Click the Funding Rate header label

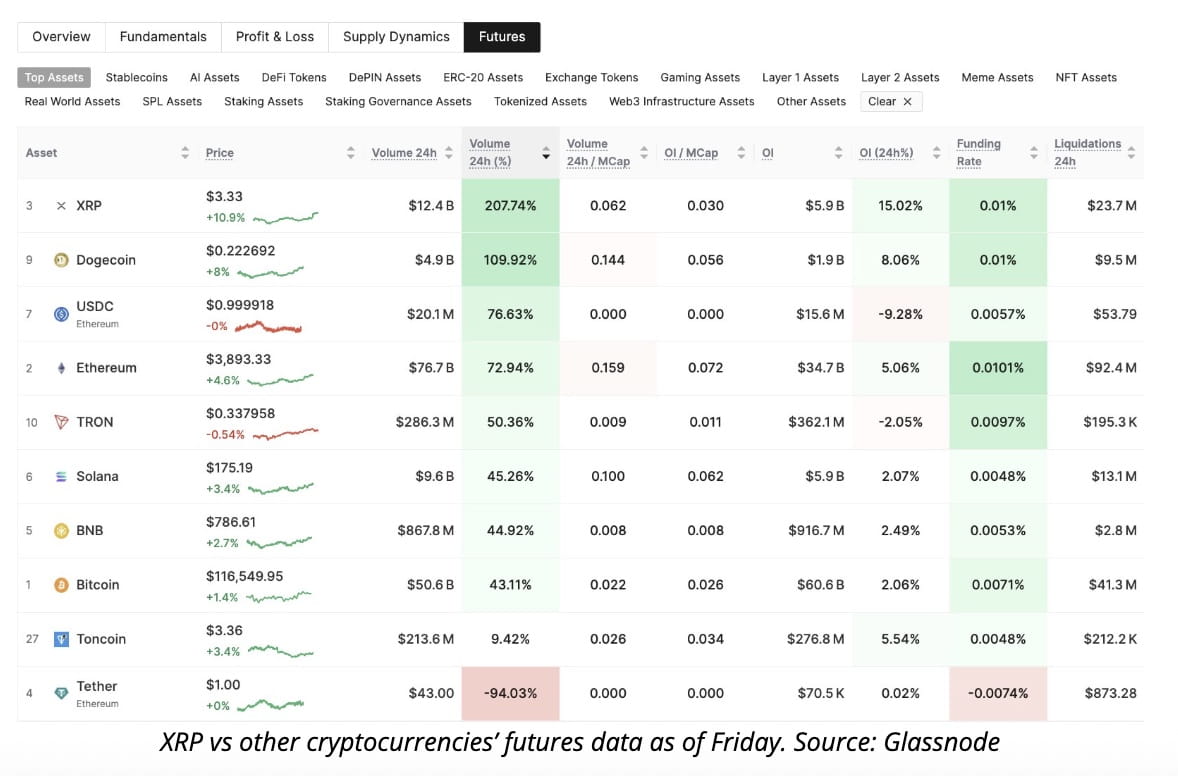pos(978,152)
